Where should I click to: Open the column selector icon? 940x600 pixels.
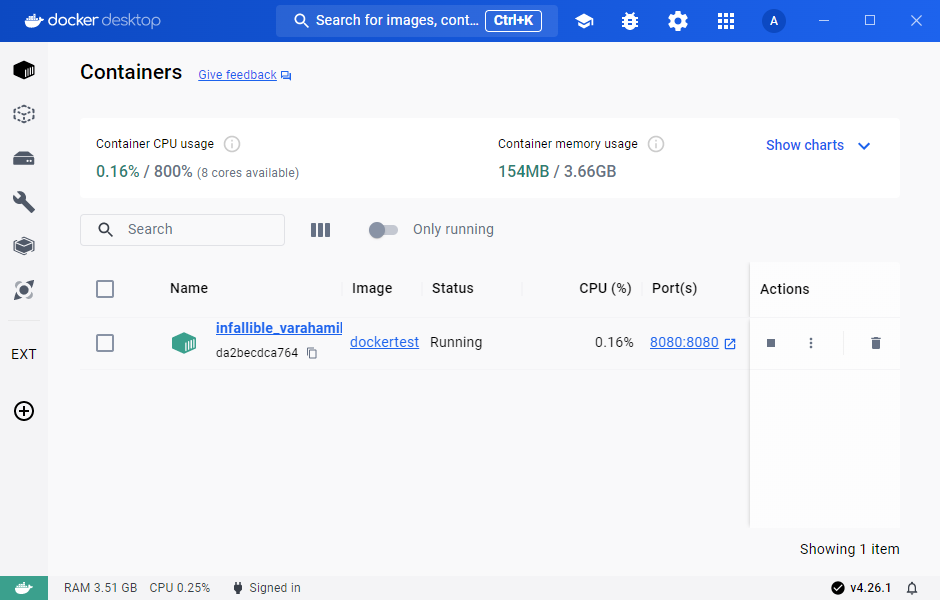[x=320, y=230]
